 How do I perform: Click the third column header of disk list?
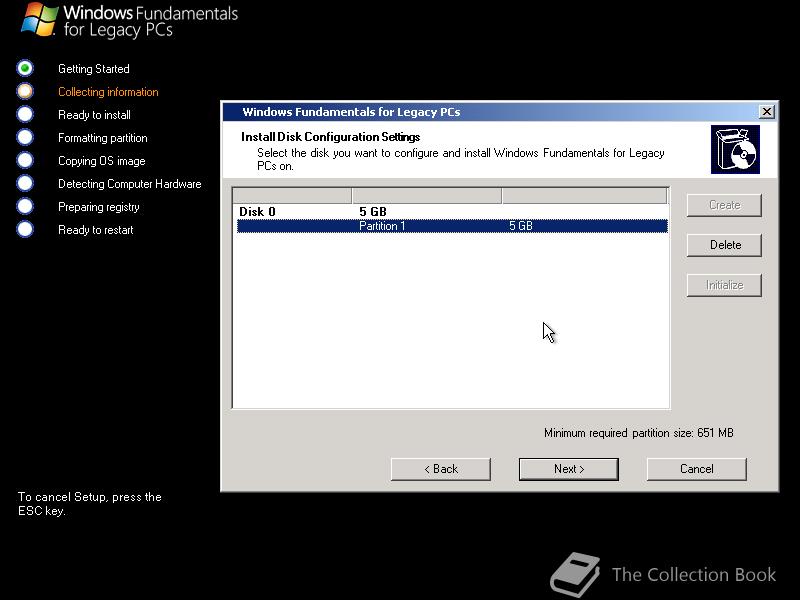click(x=585, y=195)
